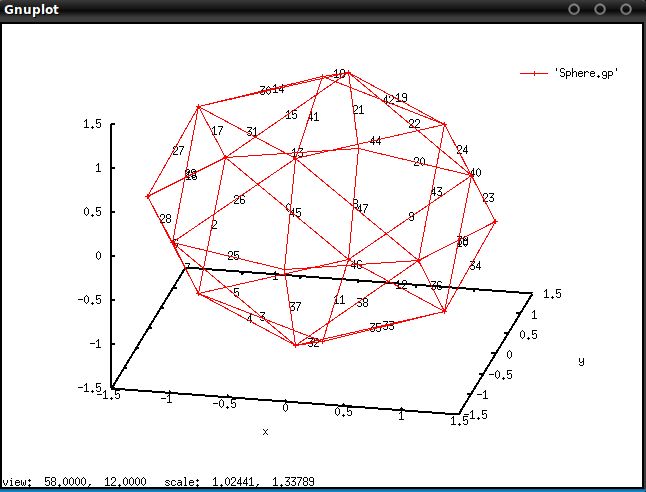This screenshot has height=492, width=646.
Task: Click the point label 28 on the mesh
Action: coord(165,219)
